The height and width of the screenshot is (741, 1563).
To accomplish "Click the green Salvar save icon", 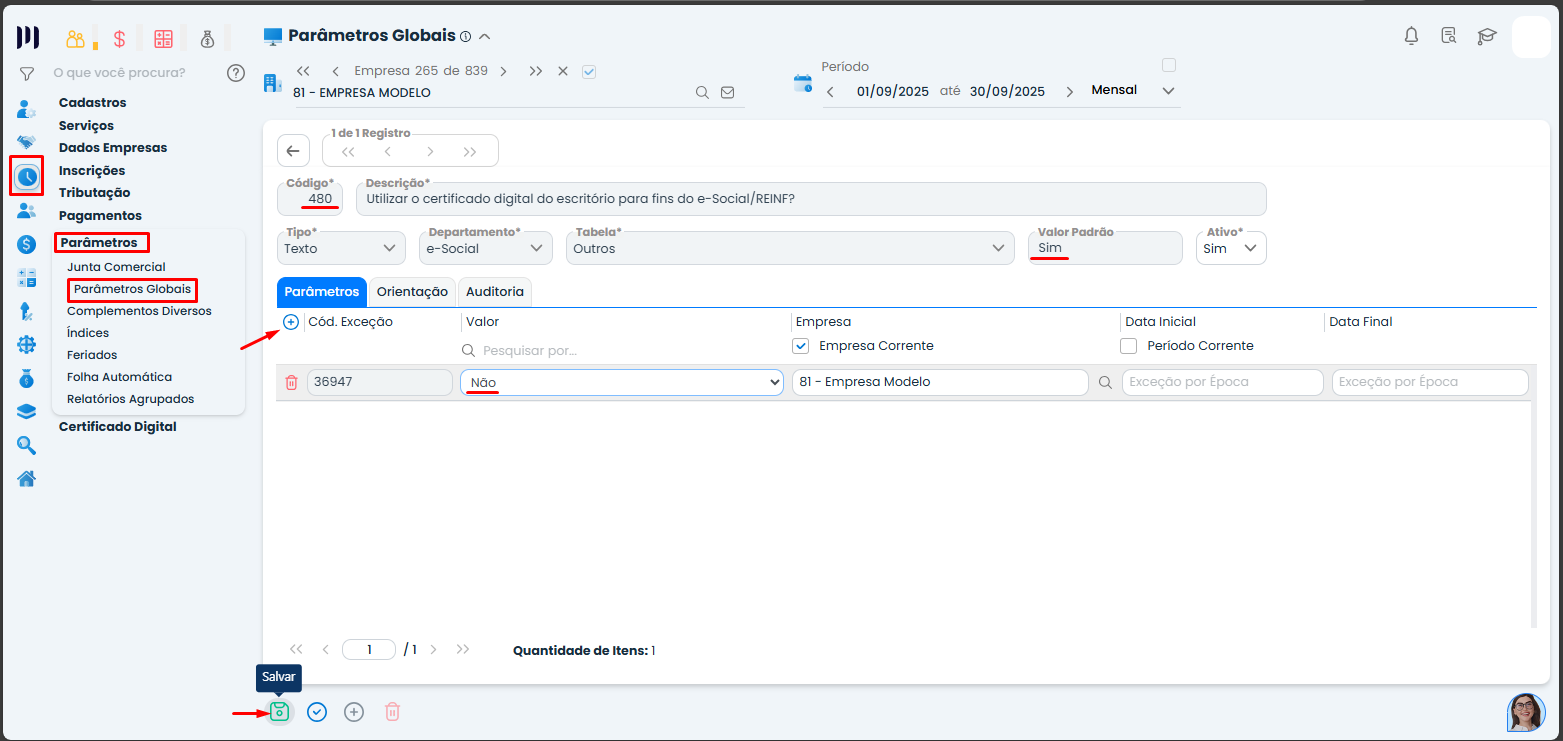I will (x=279, y=712).
